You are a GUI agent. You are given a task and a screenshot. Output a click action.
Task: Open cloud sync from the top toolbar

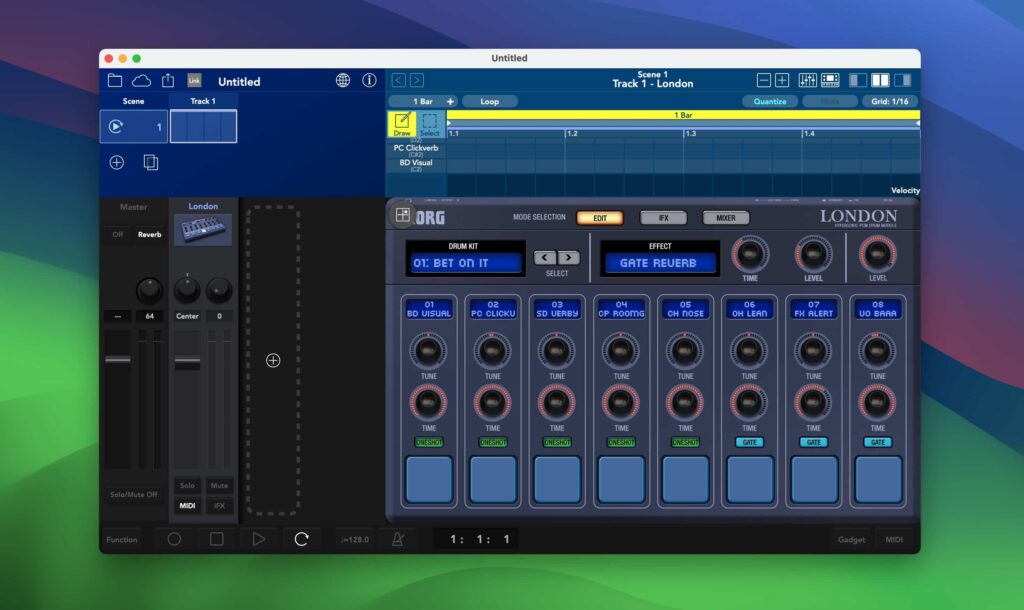141,80
